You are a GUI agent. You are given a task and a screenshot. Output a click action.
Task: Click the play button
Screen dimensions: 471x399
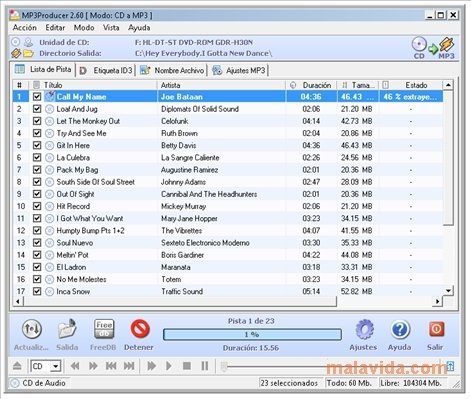[x=169, y=366]
